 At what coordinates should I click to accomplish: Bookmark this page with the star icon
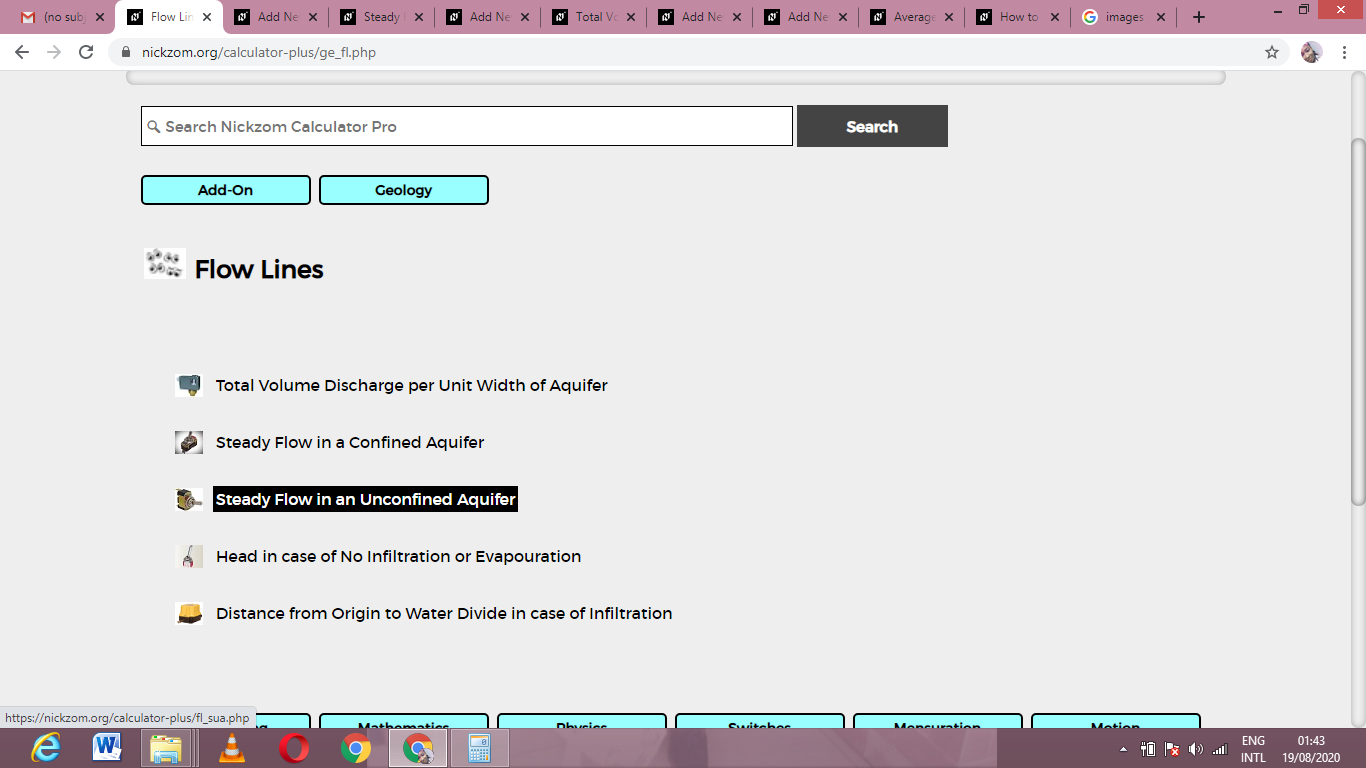click(x=1272, y=52)
